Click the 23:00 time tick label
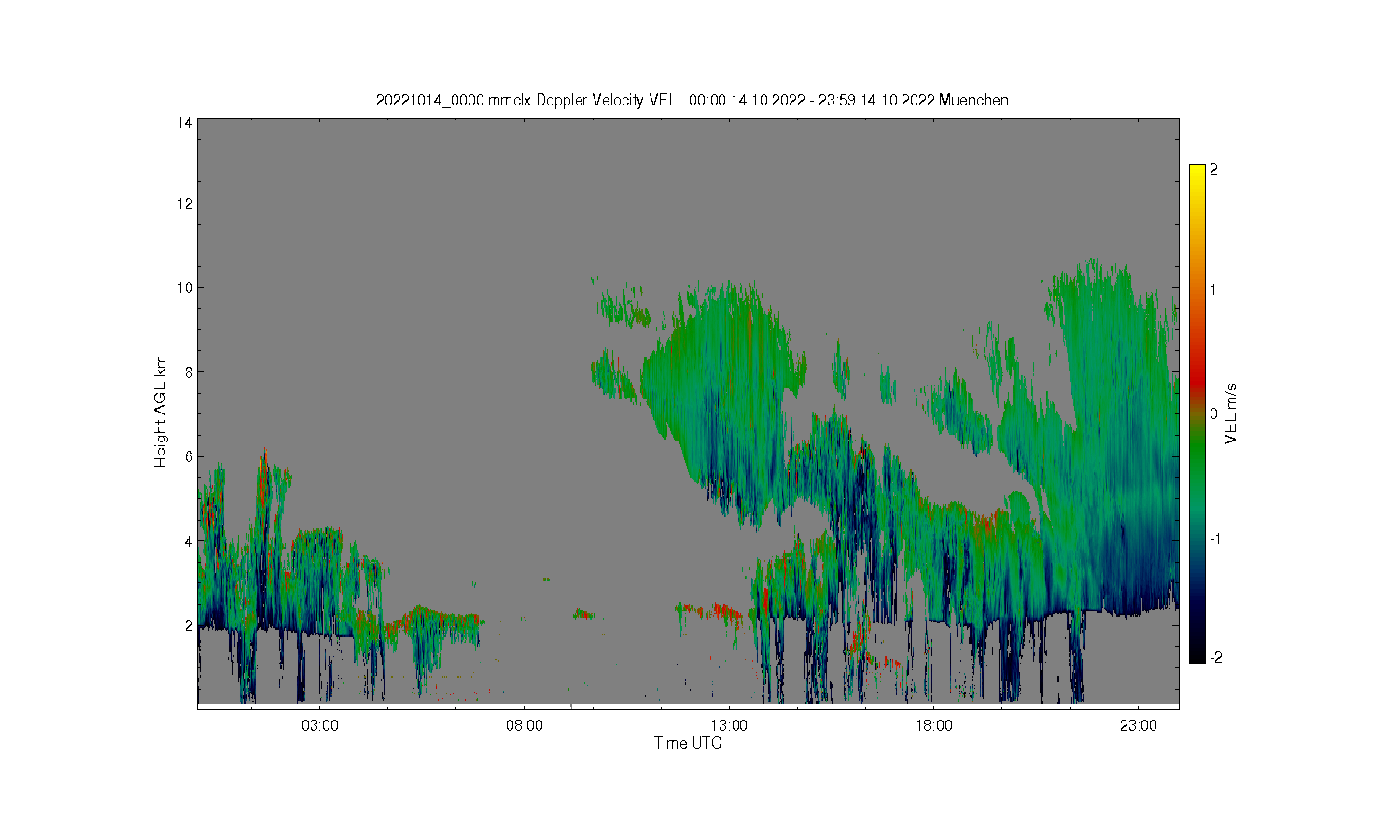Screen dimensions: 1400x840 [1138, 725]
